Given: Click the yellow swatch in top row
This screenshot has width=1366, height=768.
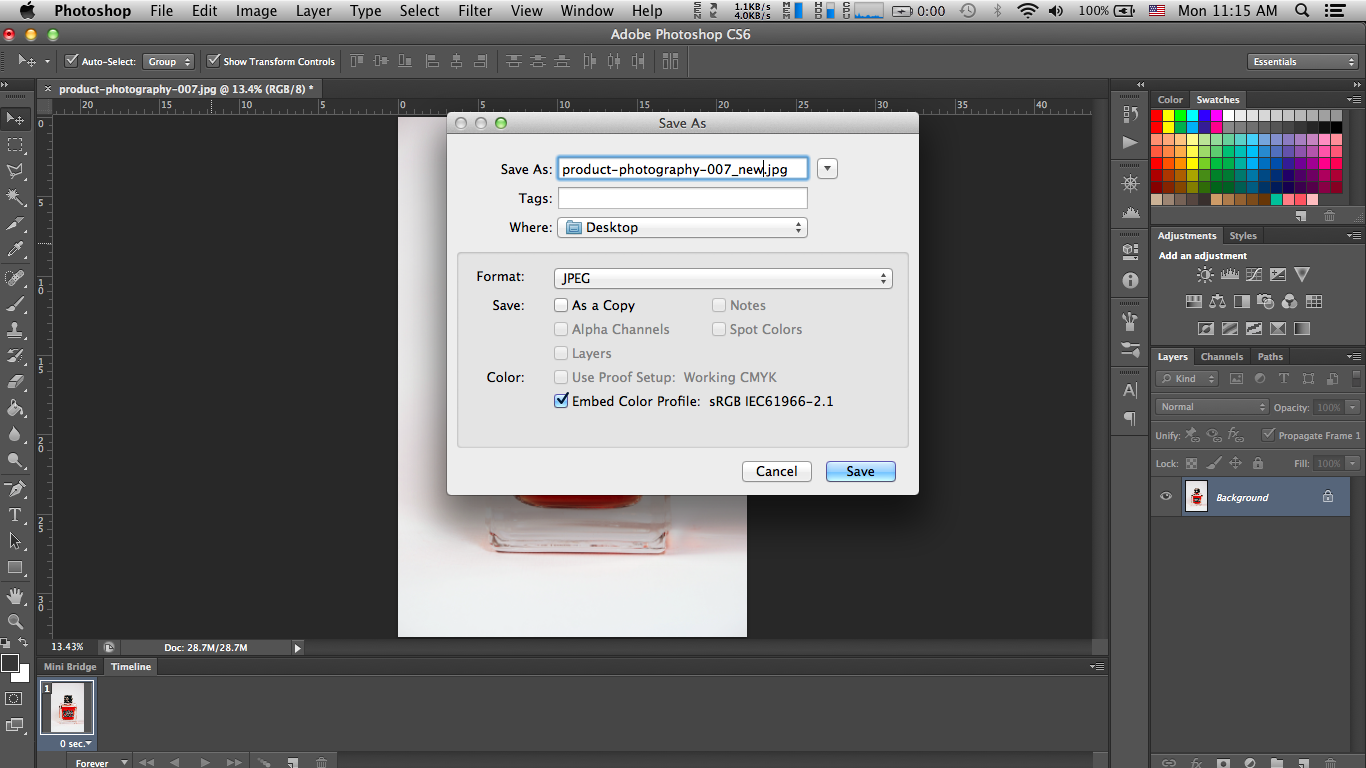Looking at the screenshot, I should [1168, 116].
